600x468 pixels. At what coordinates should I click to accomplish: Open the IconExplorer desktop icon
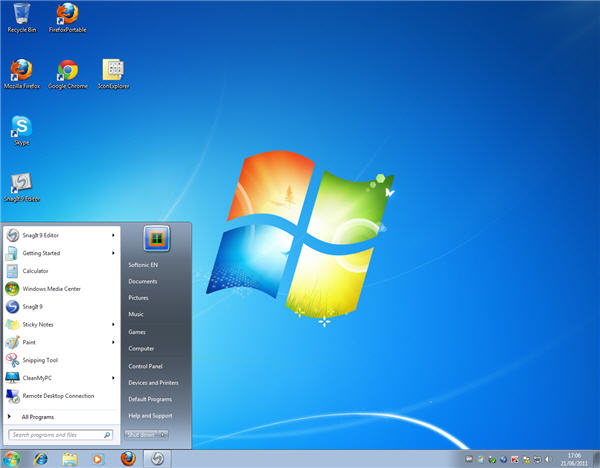tap(113, 71)
